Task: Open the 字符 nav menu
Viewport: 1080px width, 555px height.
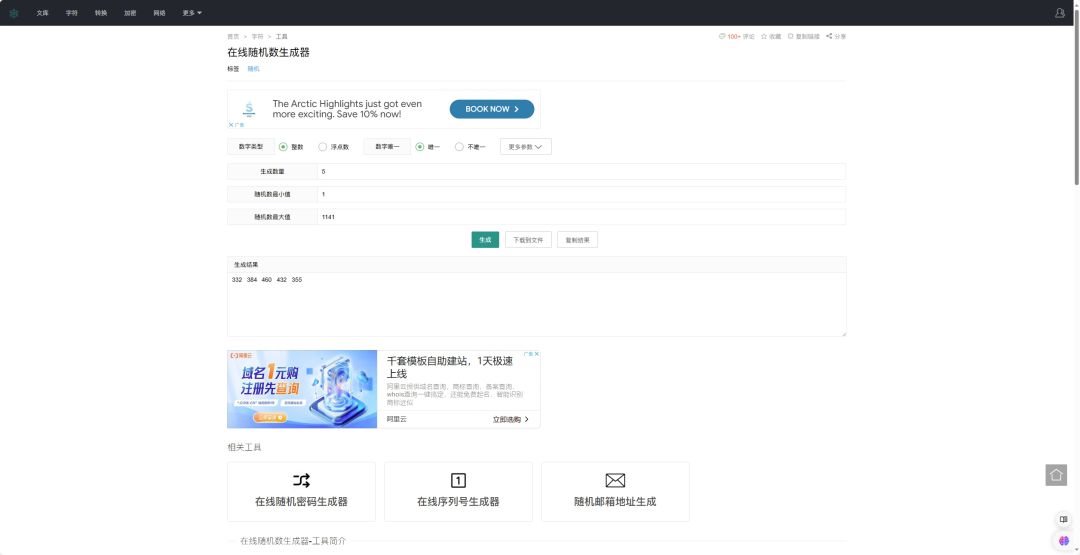Action: tap(72, 13)
